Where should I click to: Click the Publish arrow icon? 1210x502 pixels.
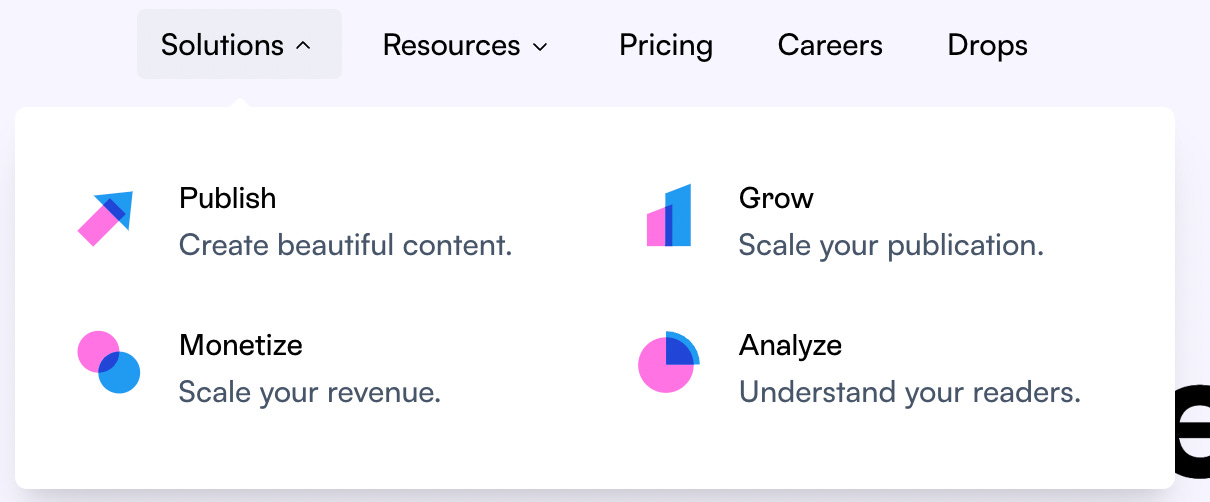pyautogui.click(x=106, y=218)
